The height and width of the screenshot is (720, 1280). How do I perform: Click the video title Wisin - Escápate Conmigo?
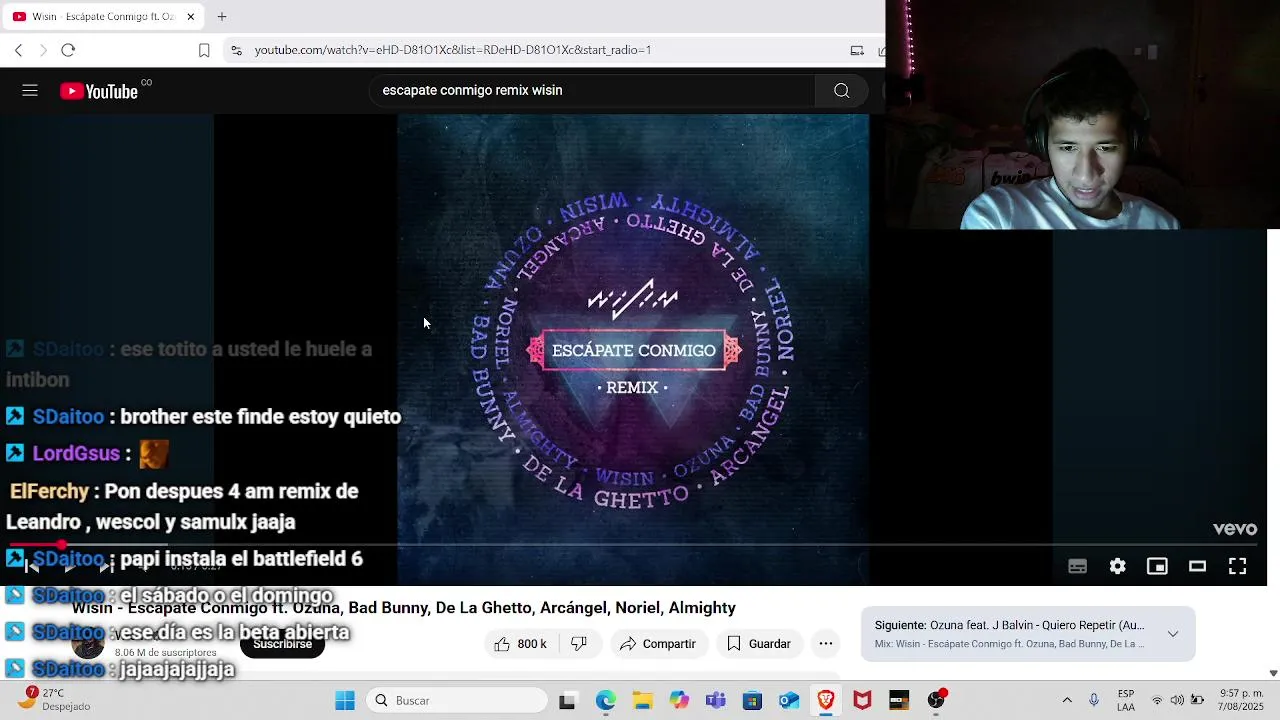point(404,608)
